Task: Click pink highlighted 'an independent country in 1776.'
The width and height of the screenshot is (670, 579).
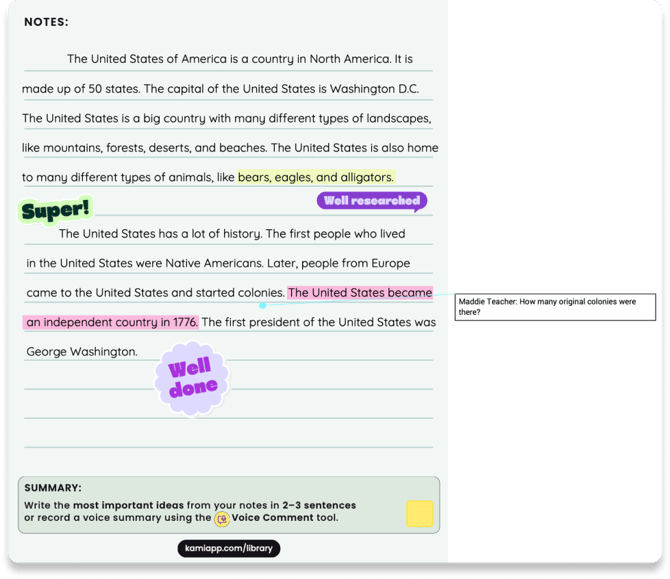Action: 111,322
